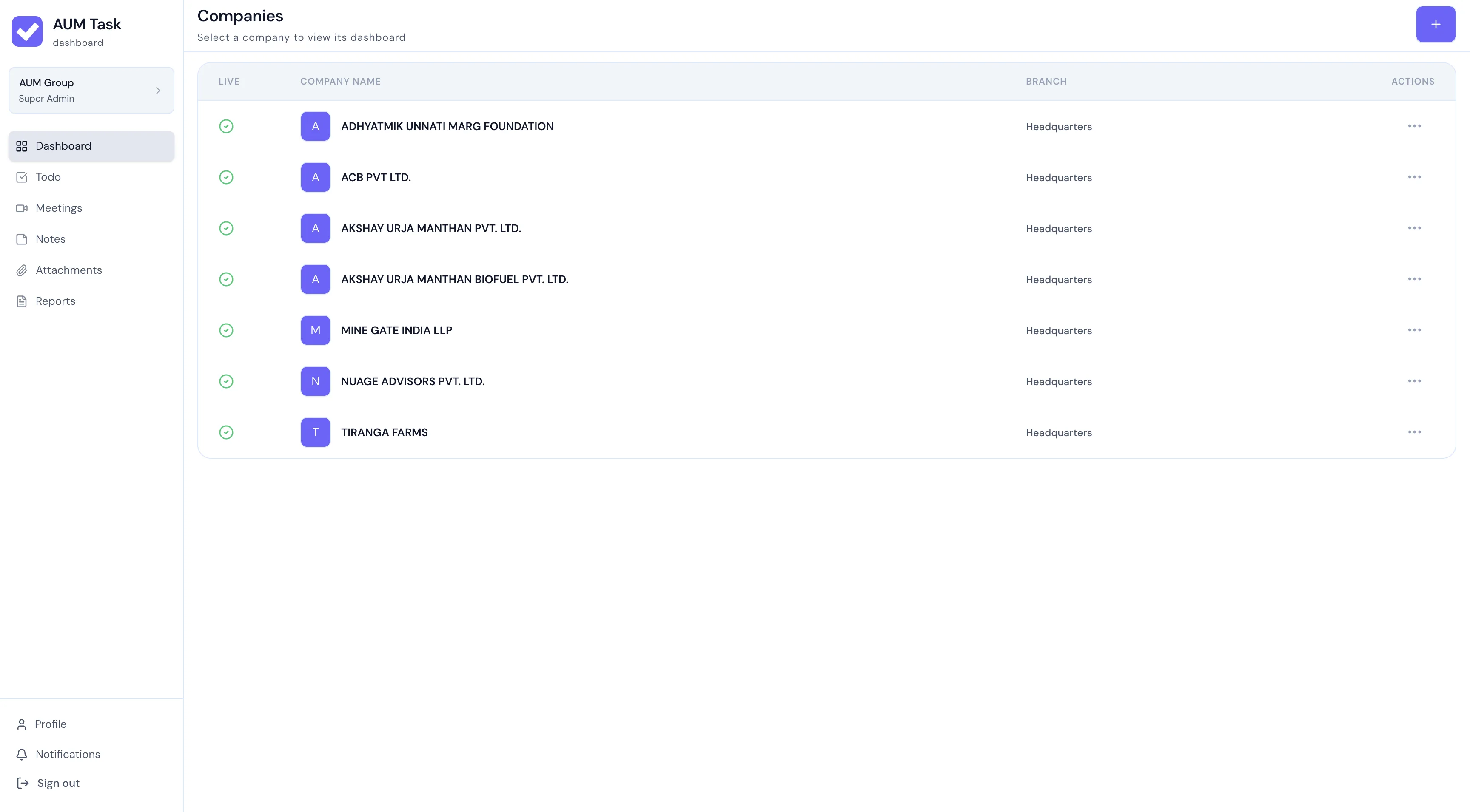Open the Profile page link

point(41,724)
